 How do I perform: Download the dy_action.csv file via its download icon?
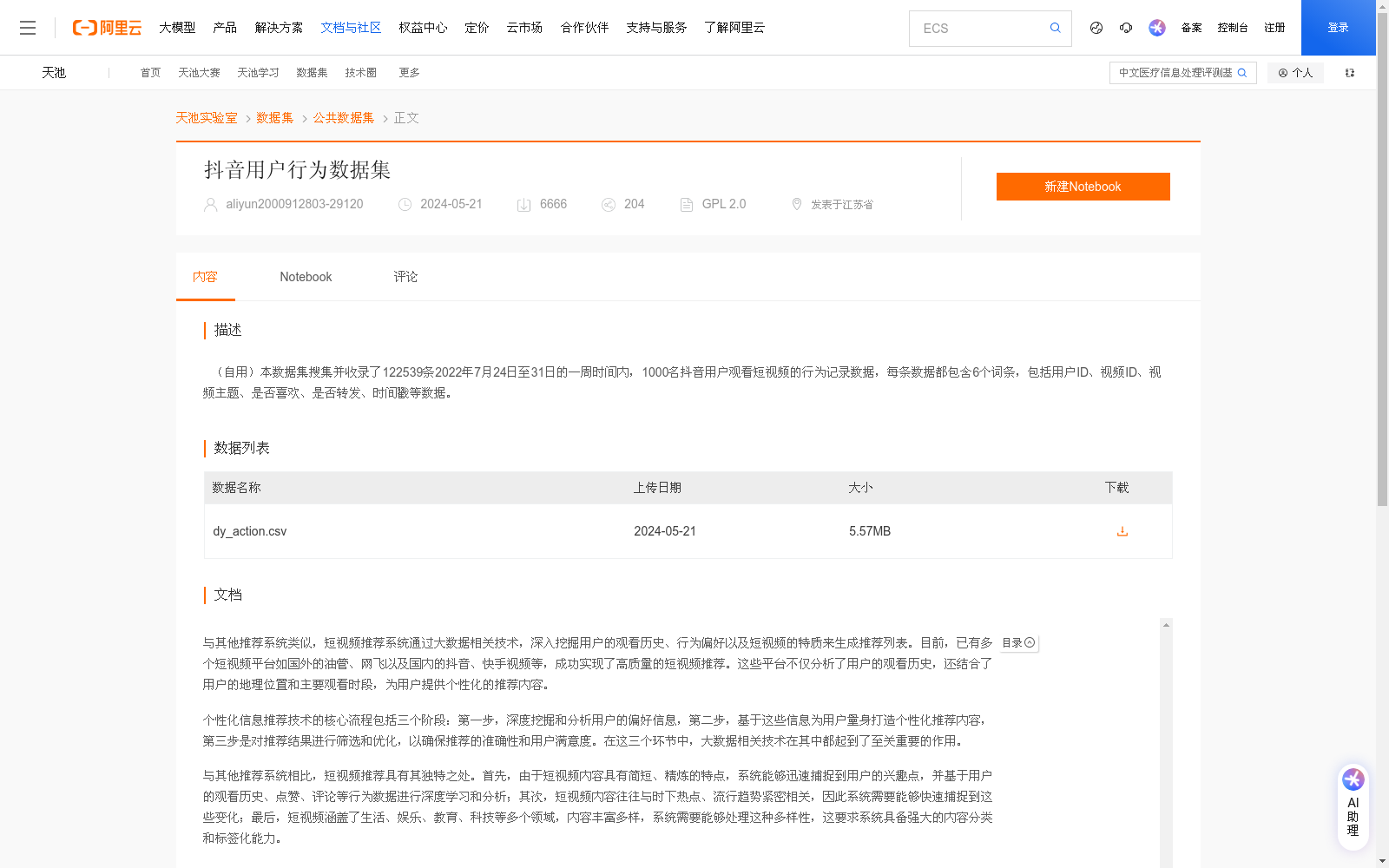pos(1122,530)
